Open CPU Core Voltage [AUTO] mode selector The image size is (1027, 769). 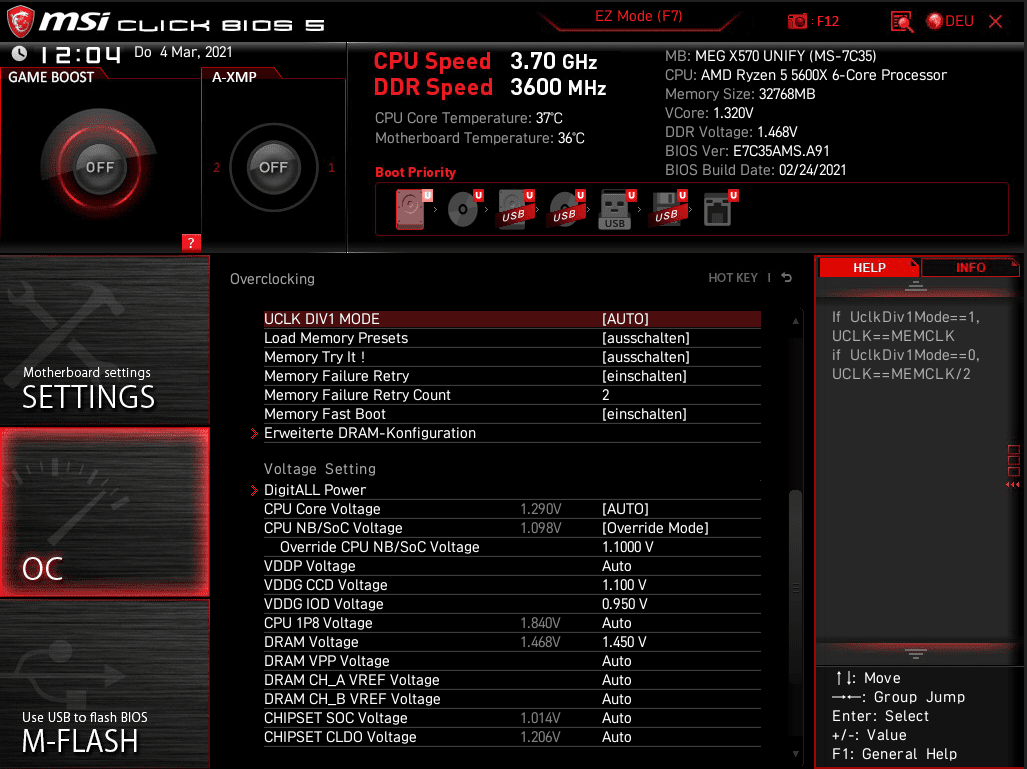pos(625,509)
